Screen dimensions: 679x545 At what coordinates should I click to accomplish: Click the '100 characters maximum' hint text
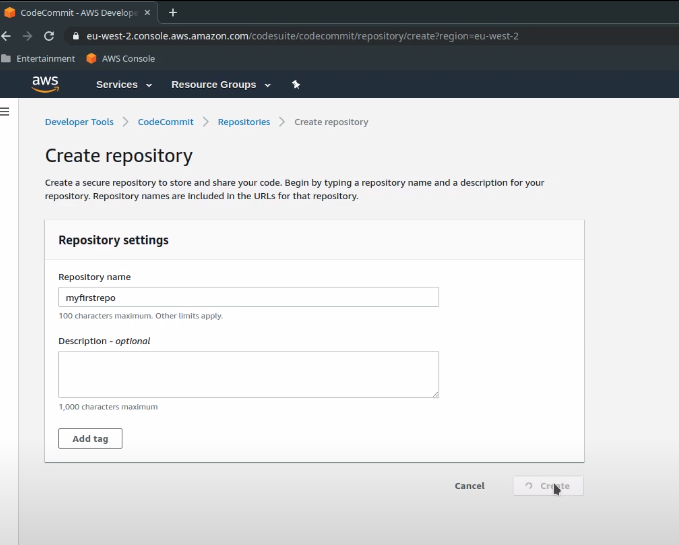141,316
